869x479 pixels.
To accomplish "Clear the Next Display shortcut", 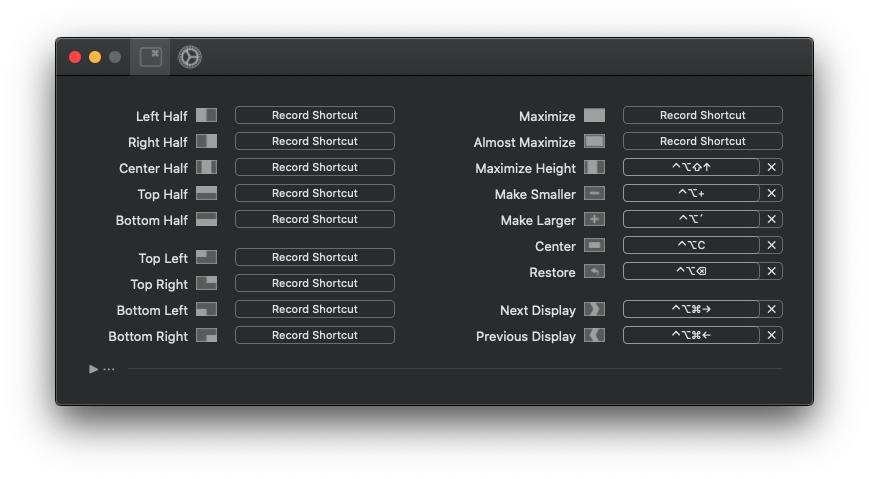I will click(771, 309).
